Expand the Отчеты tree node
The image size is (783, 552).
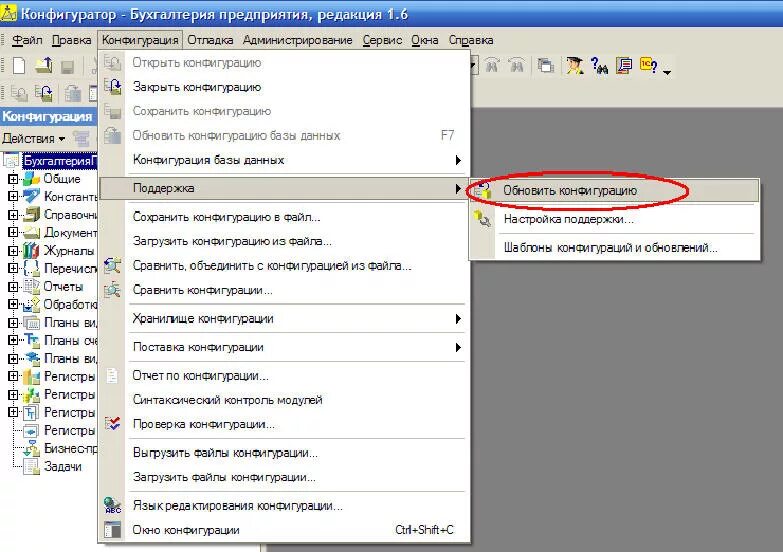[x=13, y=287]
